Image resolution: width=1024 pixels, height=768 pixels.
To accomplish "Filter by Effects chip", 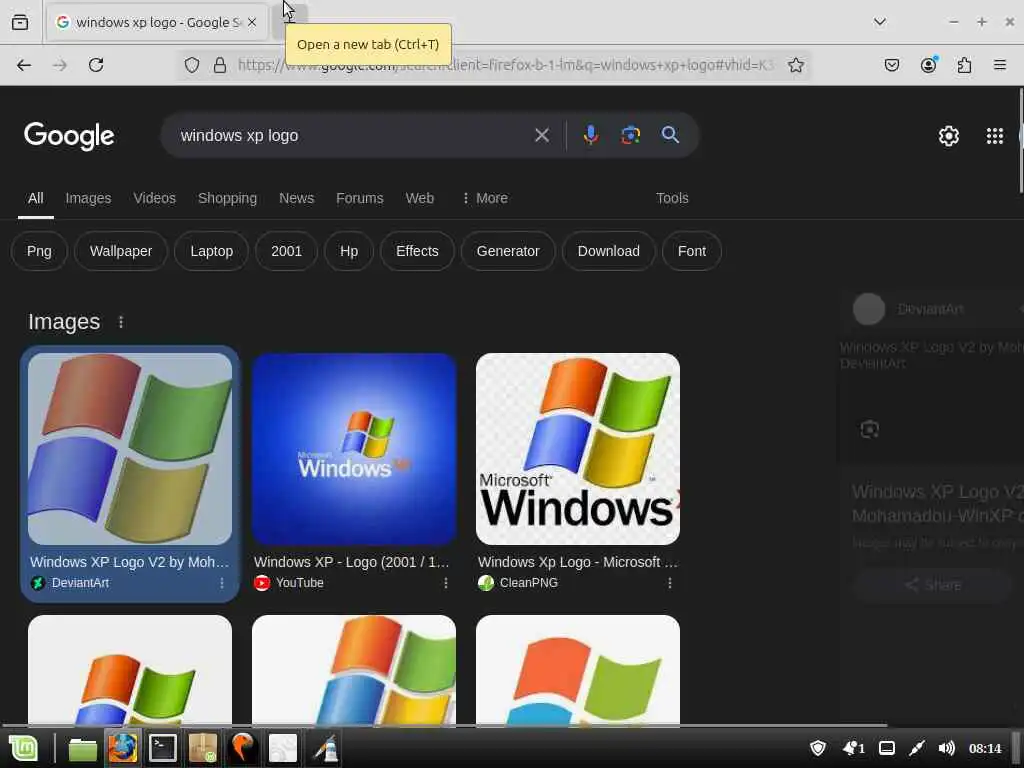I will pyautogui.click(x=417, y=251).
